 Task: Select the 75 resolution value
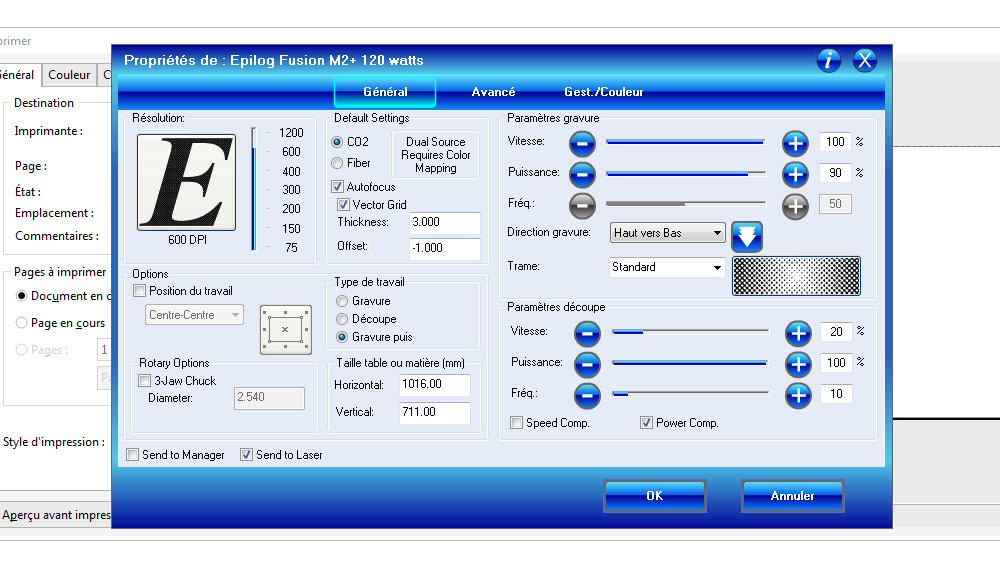tap(291, 248)
